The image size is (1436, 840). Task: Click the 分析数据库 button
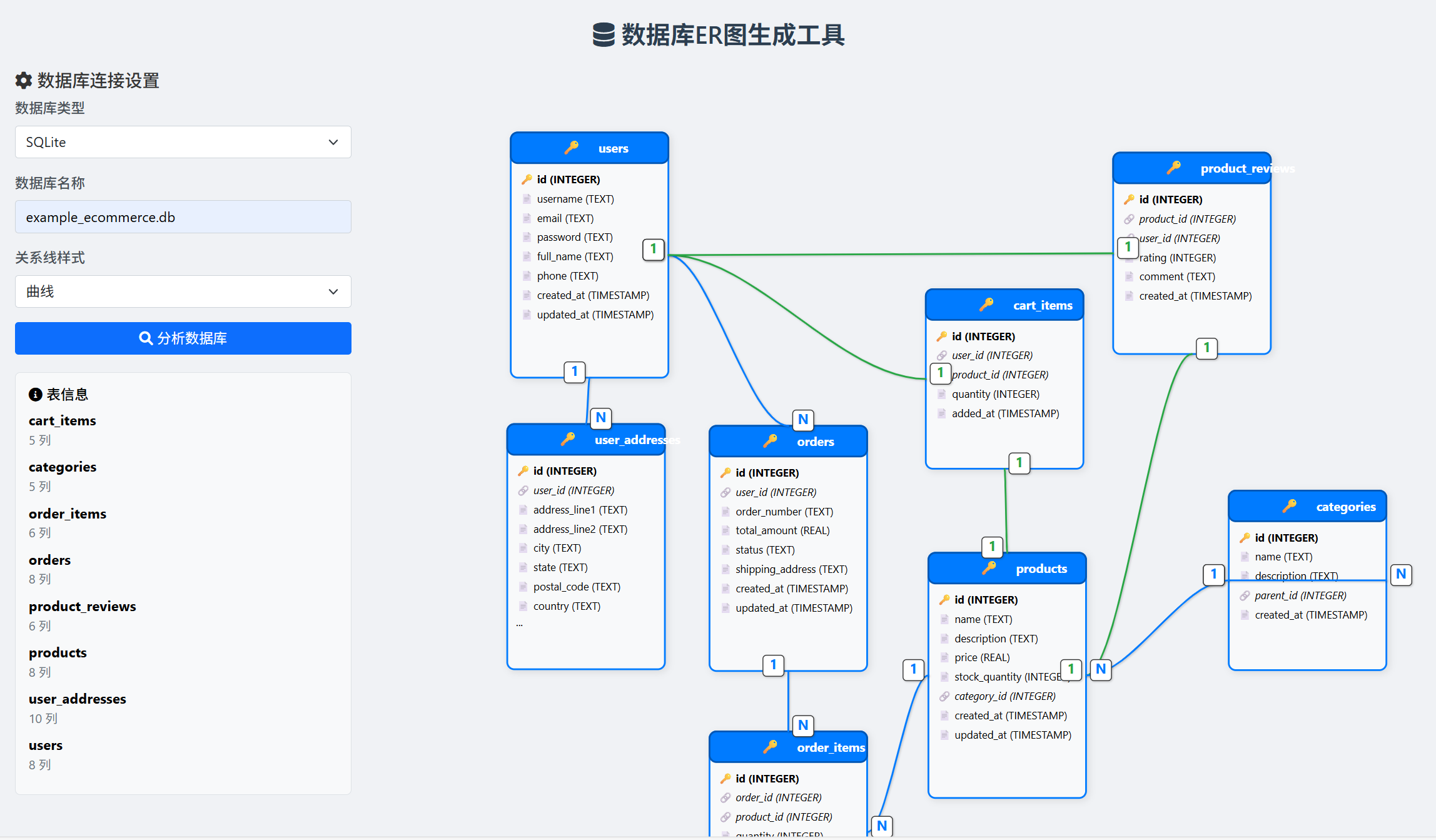(183, 338)
